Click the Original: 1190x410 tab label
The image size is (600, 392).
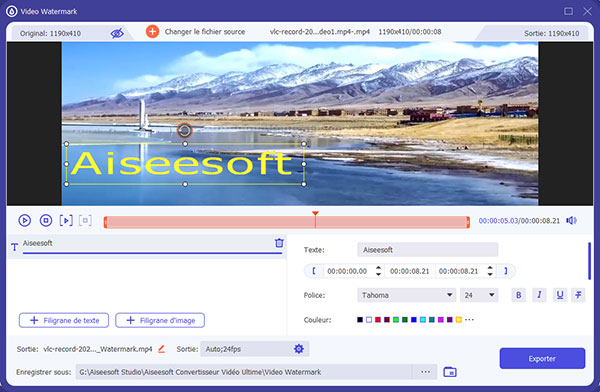[x=50, y=33]
